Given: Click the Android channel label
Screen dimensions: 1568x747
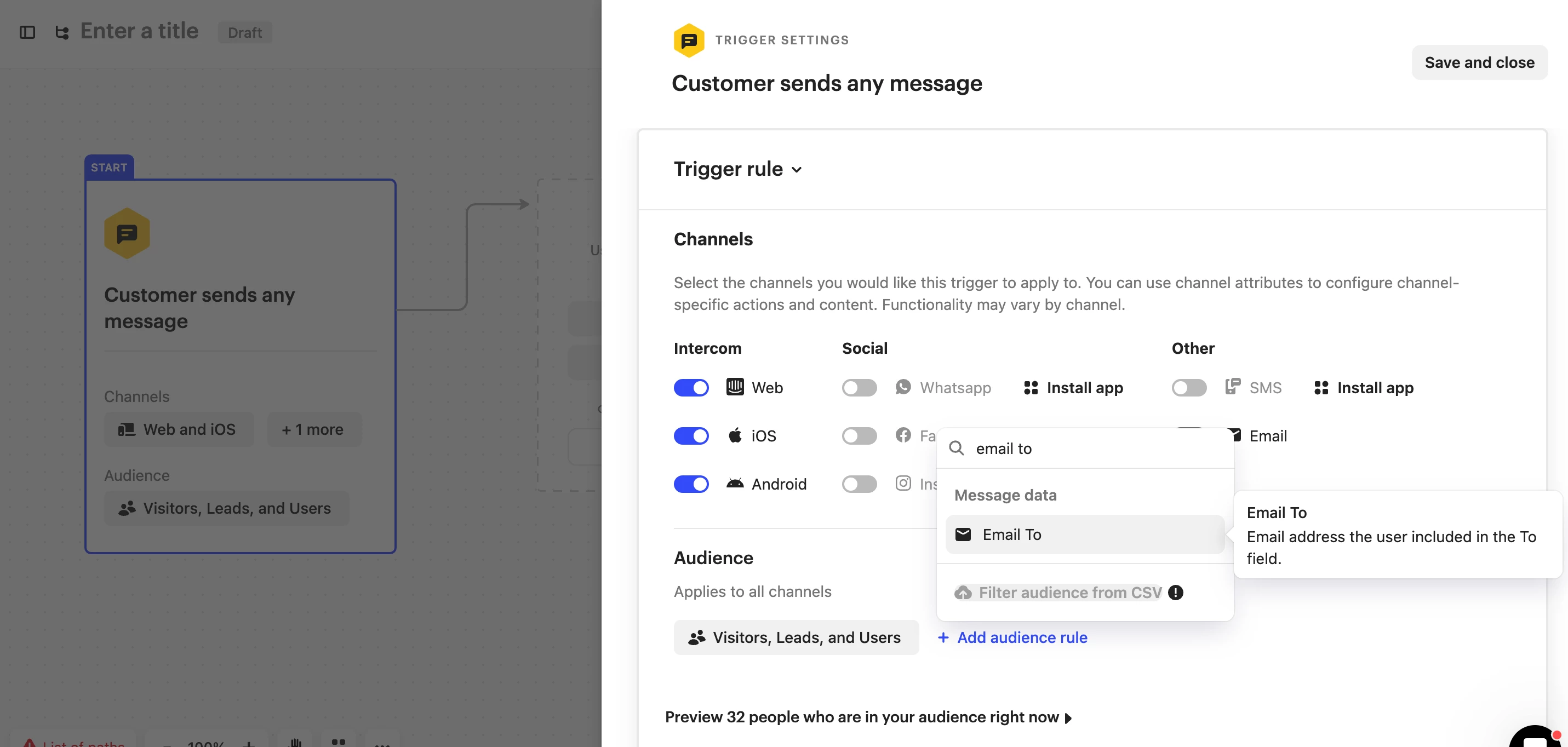Looking at the screenshot, I should 779,484.
